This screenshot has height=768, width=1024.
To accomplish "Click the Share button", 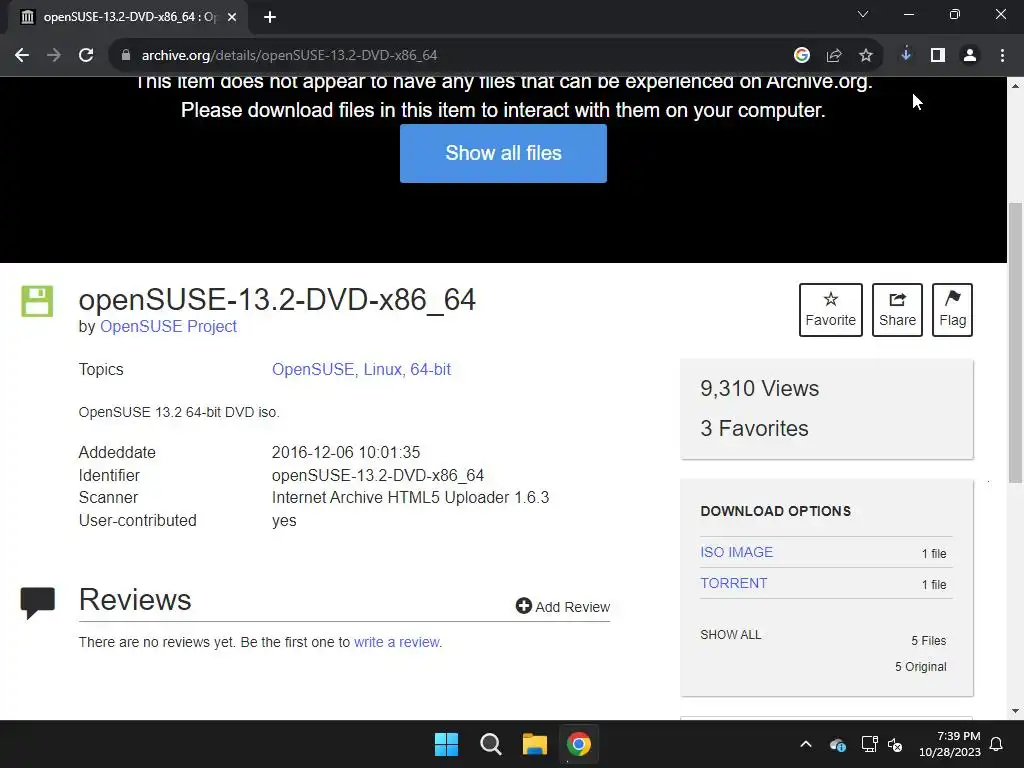I will 897,310.
